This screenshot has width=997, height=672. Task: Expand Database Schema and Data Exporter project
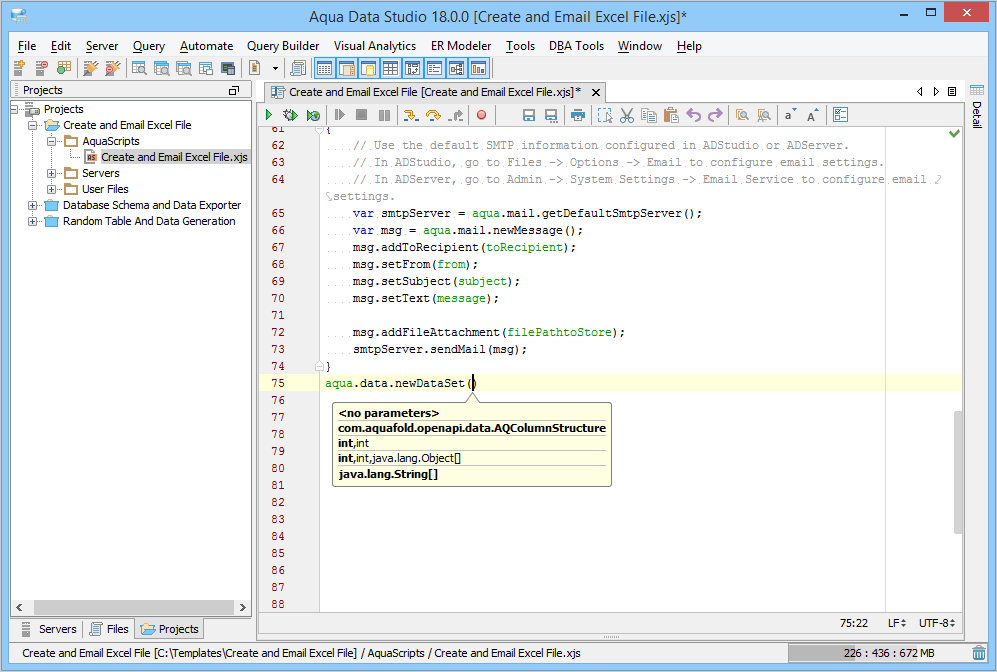tap(33, 205)
